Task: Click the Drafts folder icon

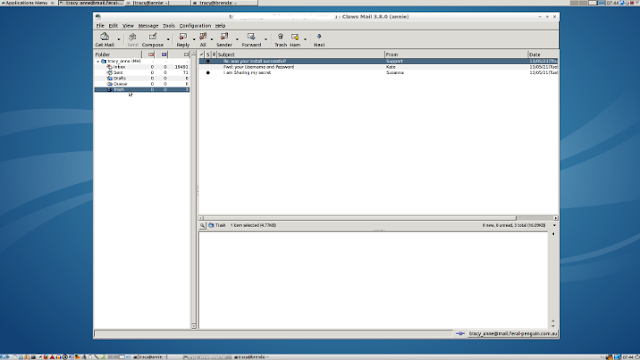Action: (x=109, y=78)
